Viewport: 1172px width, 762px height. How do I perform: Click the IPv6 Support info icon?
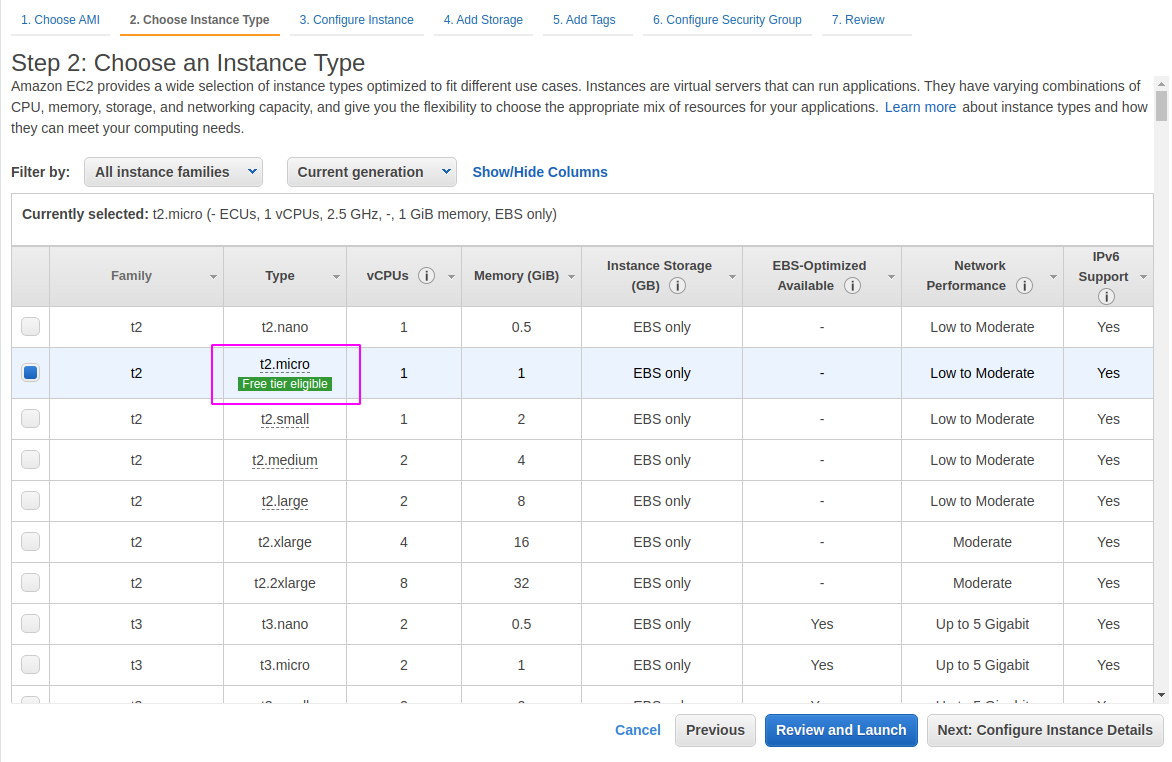click(x=1106, y=297)
